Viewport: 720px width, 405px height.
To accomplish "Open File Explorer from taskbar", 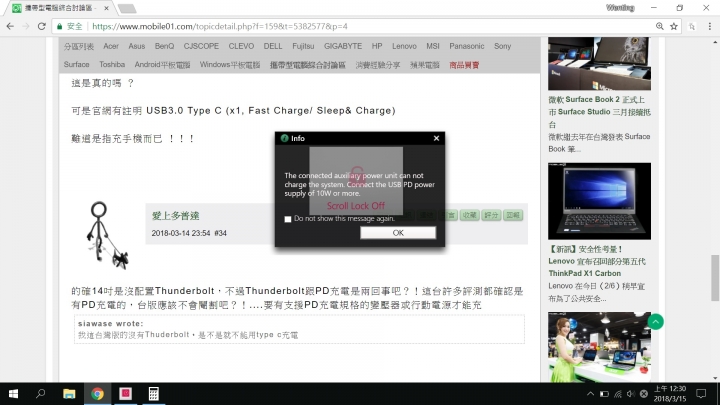I will point(69,394).
